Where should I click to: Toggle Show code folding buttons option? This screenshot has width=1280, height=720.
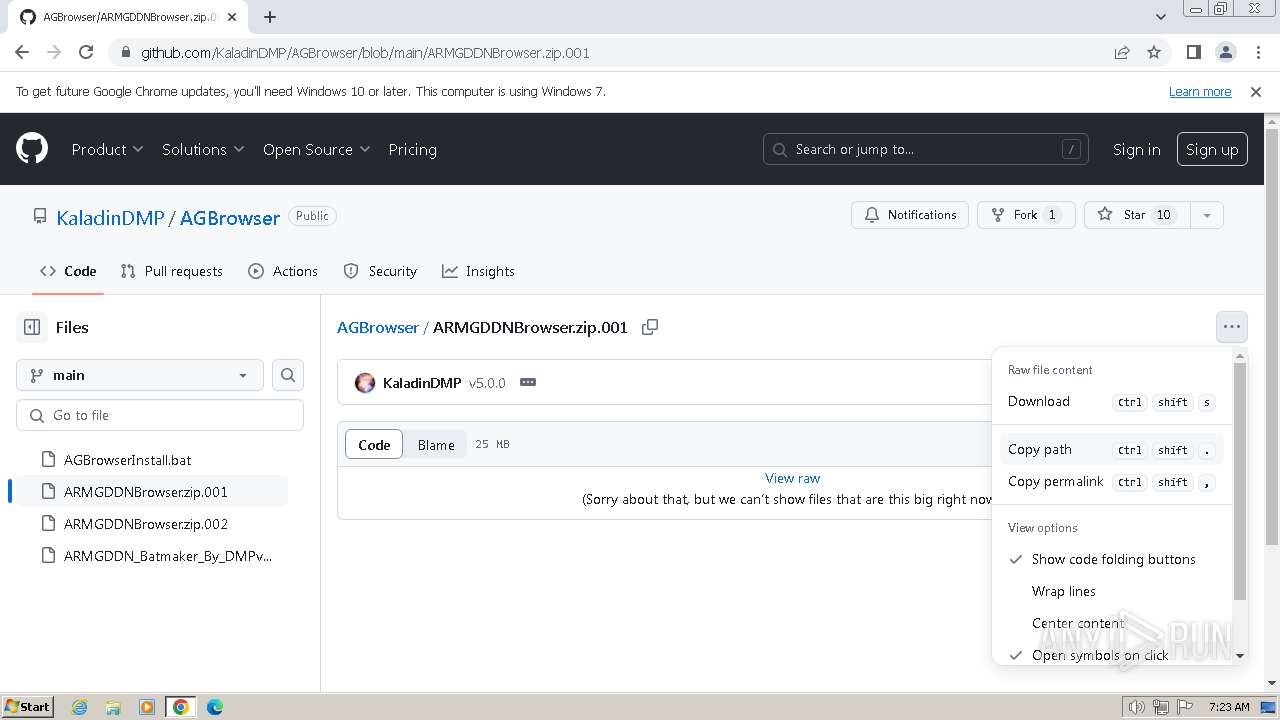[x=1111, y=559]
